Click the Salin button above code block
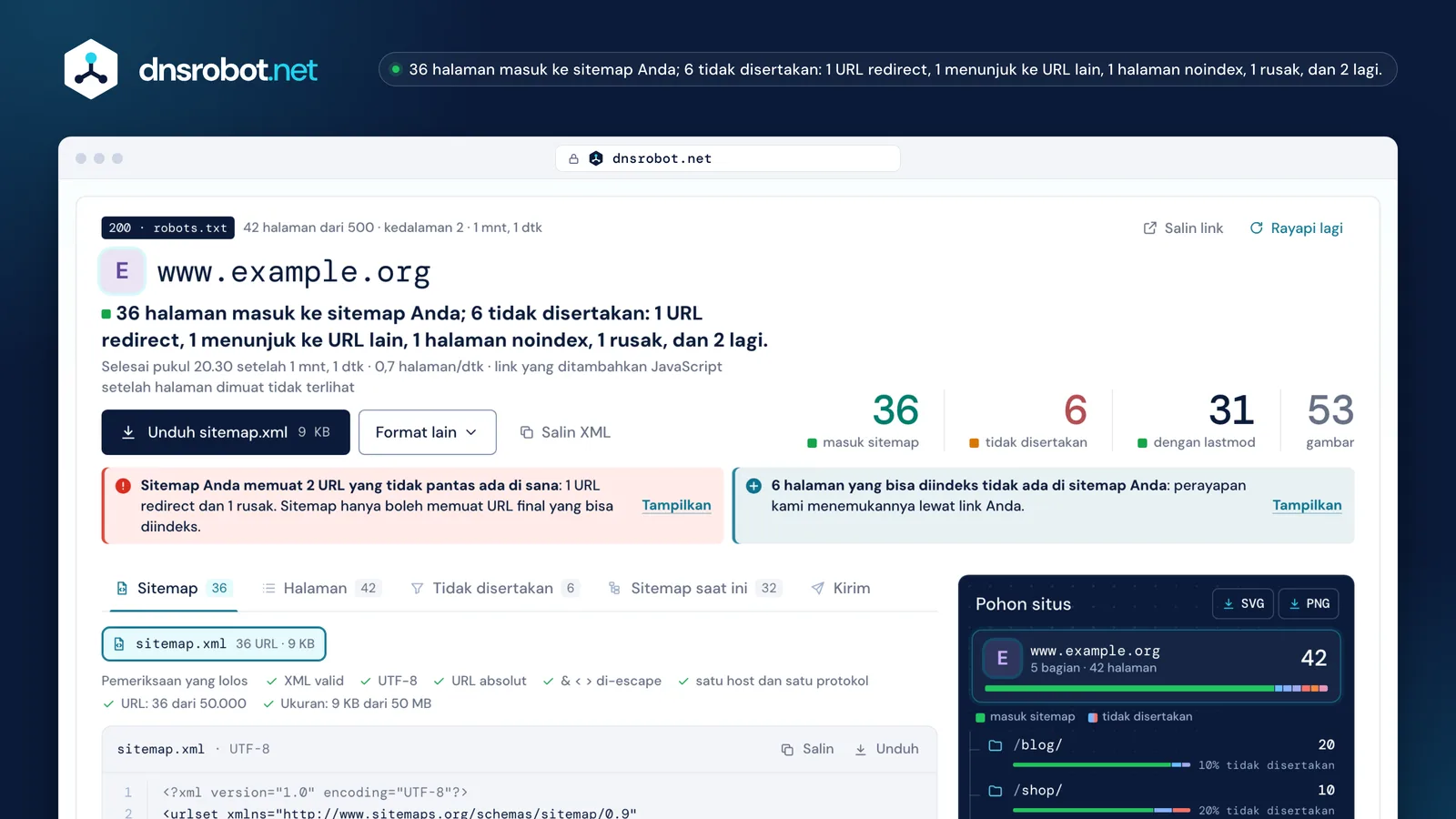This screenshot has height=819, width=1456. coord(807,749)
